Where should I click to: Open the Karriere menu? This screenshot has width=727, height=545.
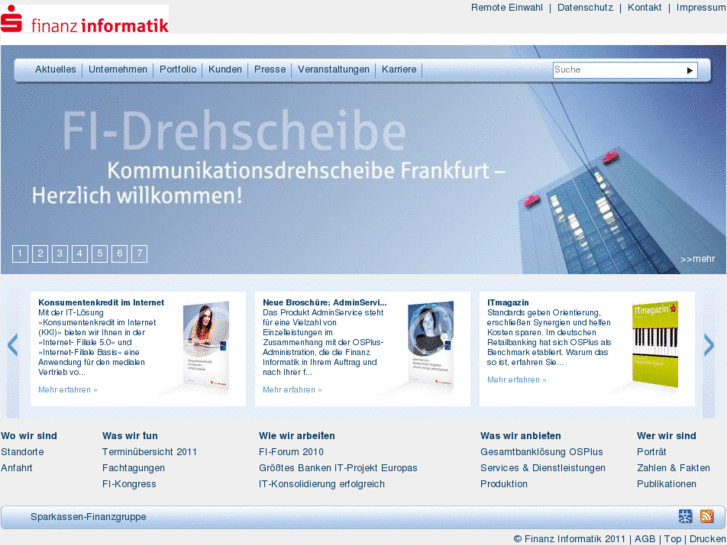click(399, 70)
